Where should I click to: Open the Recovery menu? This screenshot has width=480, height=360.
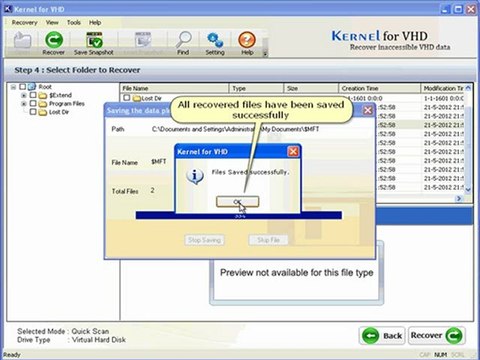(x=24, y=22)
